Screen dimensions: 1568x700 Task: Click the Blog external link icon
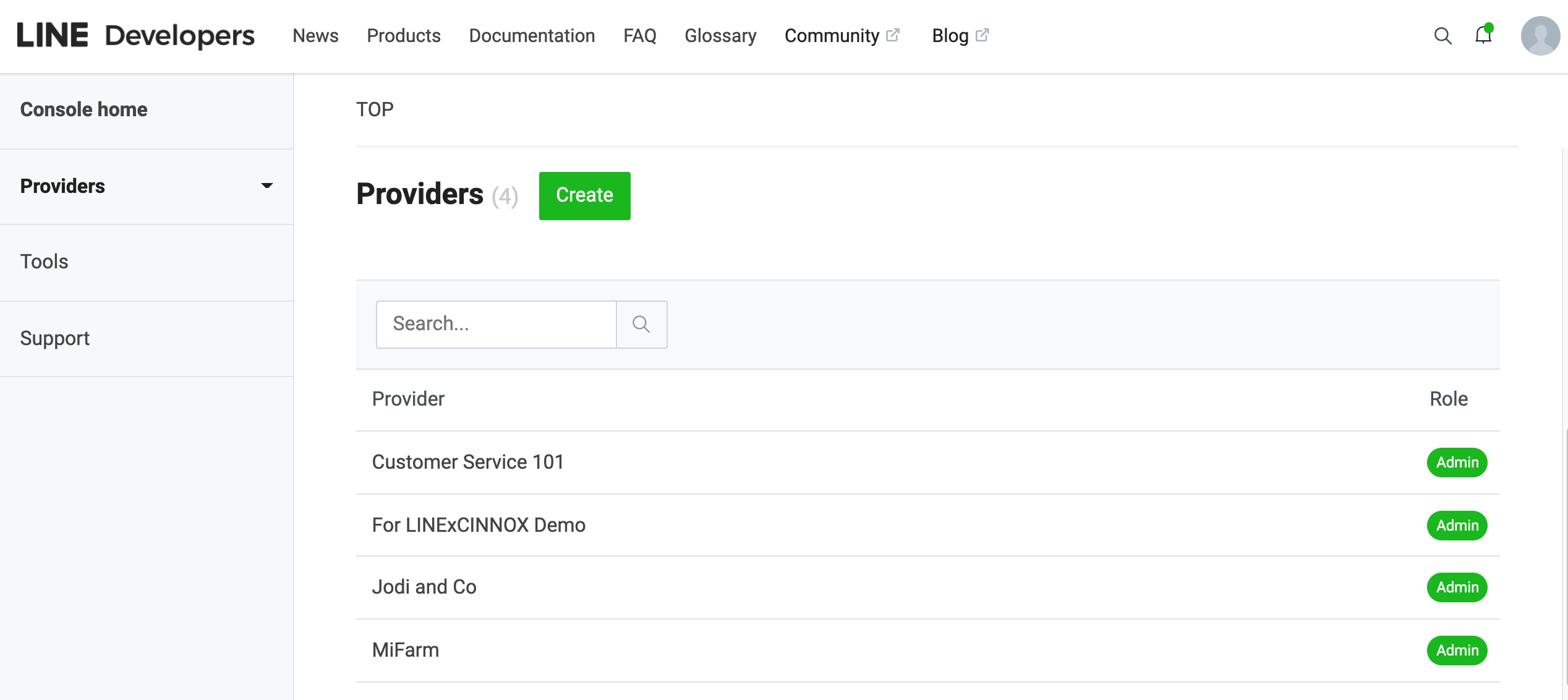(x=982, y=35)
